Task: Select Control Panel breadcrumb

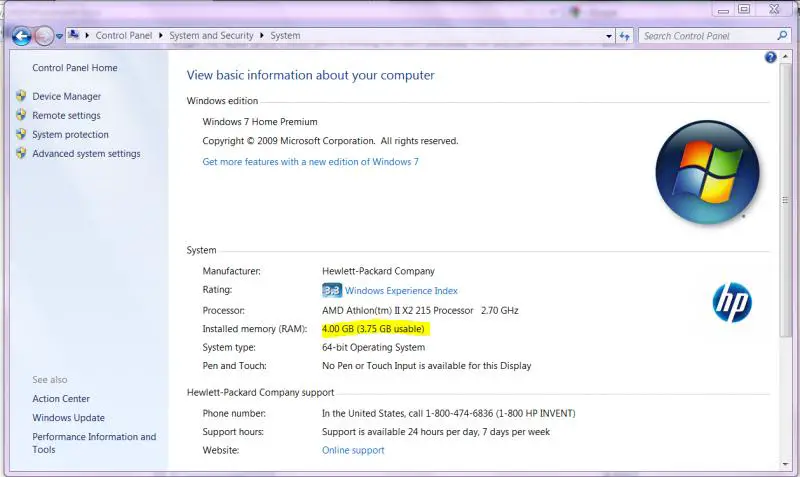Action: pyautogui.click(x=123, y=35)
